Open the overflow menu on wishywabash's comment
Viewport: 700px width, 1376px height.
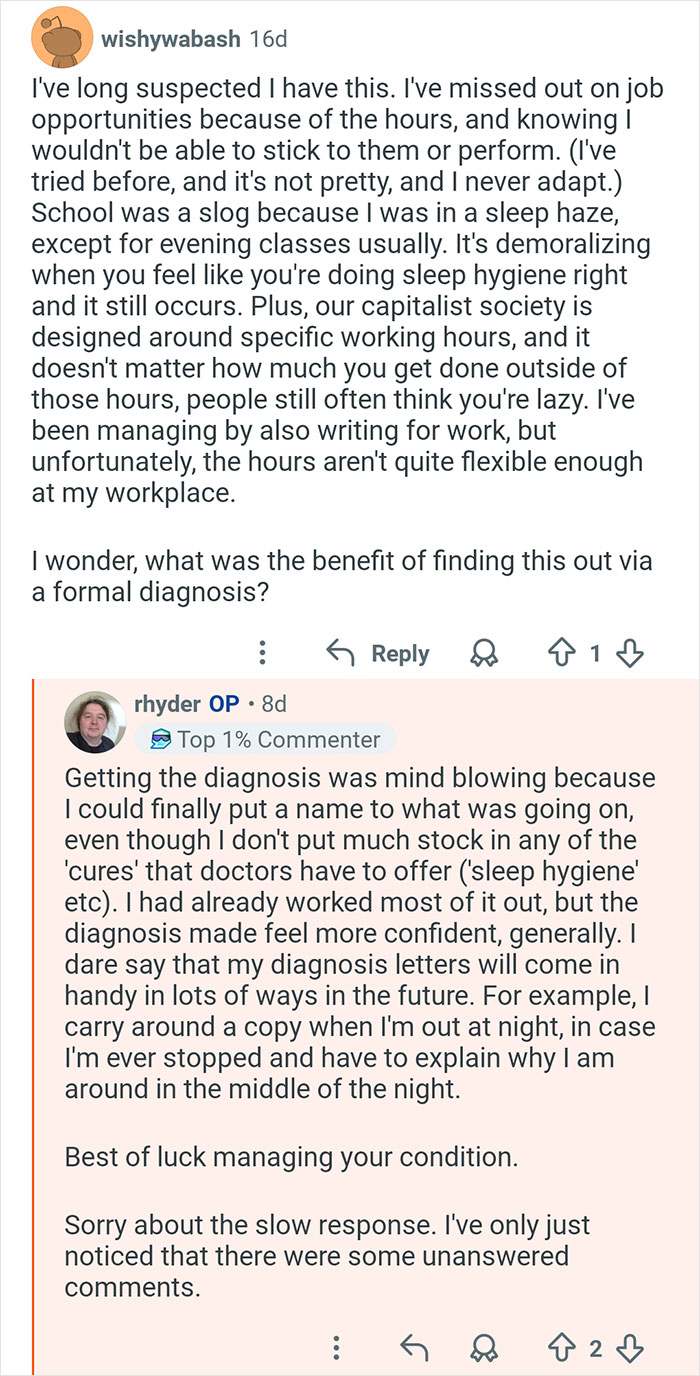click(262, 654)
